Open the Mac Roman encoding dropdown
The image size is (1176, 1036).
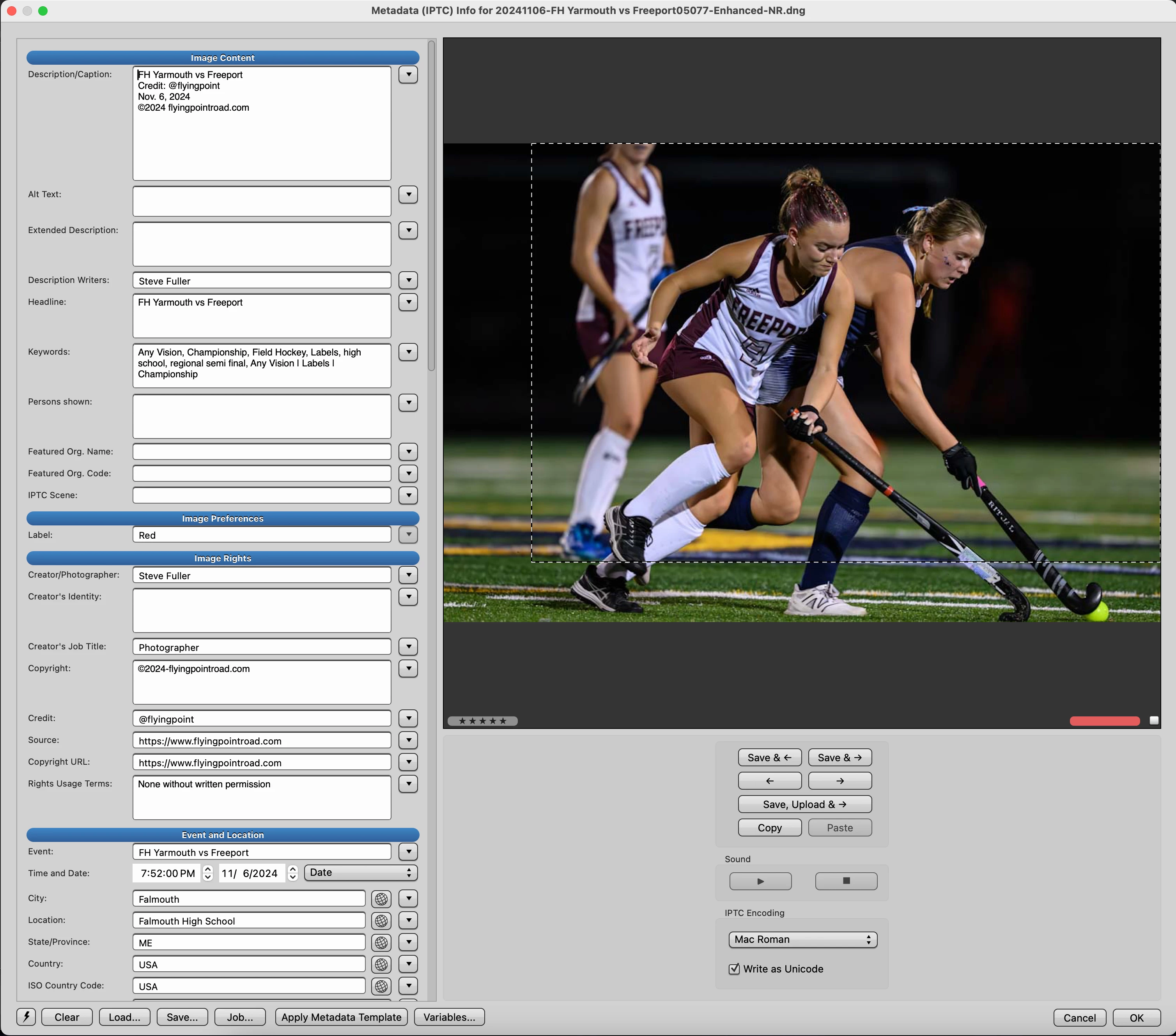pyautogui.click(x=802, y=939)
